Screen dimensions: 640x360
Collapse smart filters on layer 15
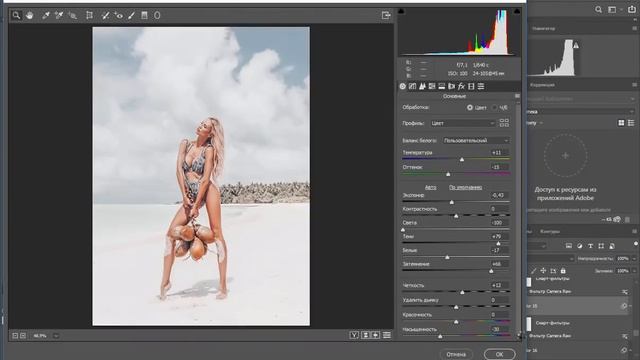point(630,306)
